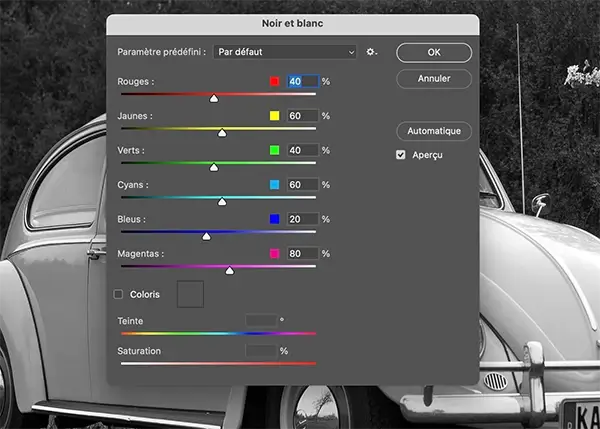Click the Verts percentage field
600x429 pixels.
[x=302, y=150]
